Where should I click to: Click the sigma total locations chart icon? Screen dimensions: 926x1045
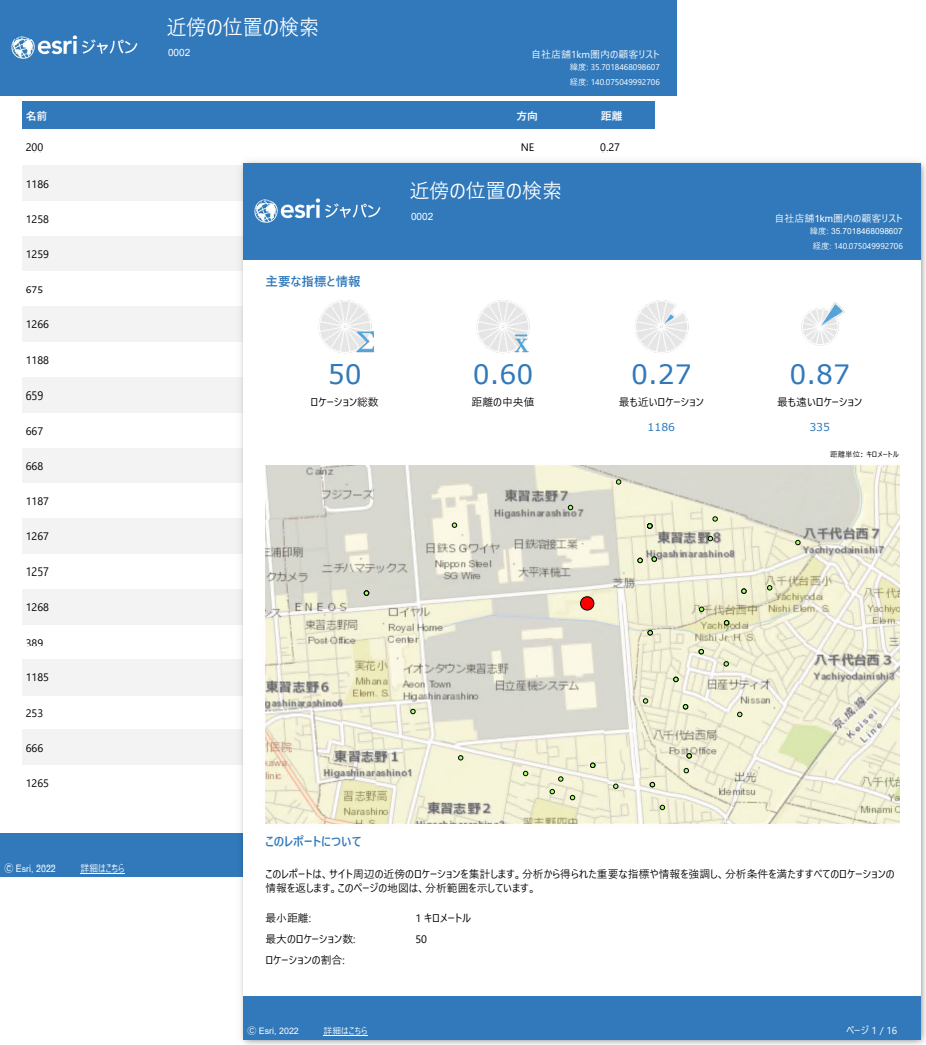click(346, 327)
